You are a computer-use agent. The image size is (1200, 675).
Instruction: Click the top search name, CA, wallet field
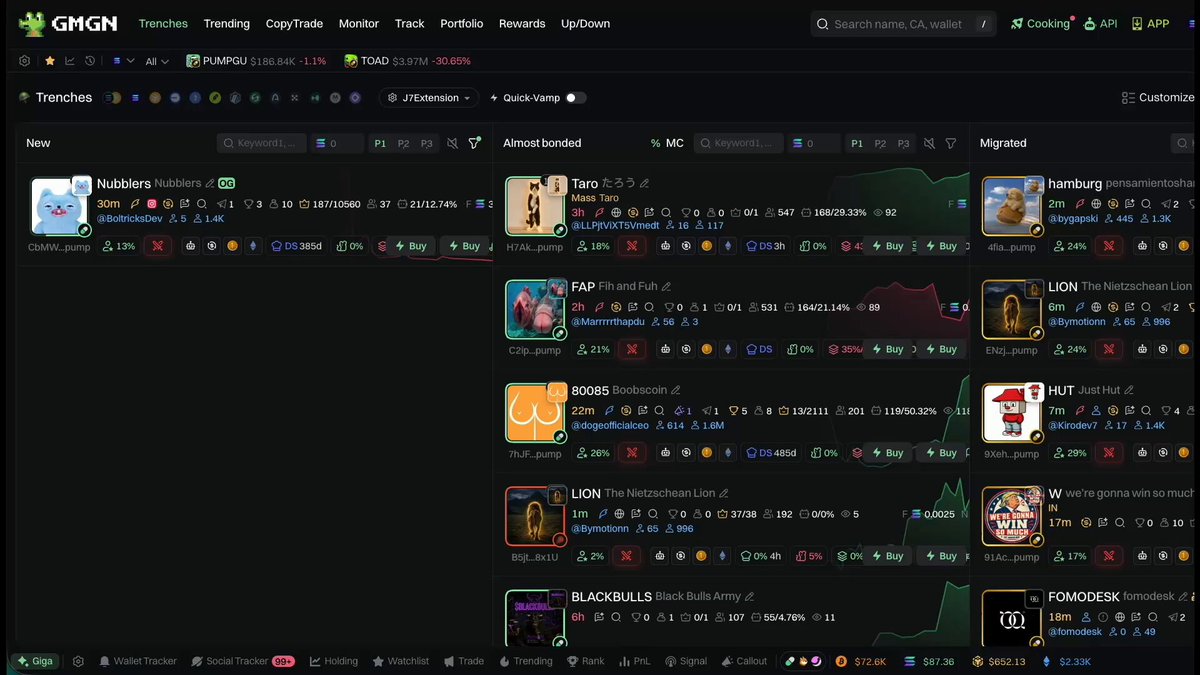(903, 24)
